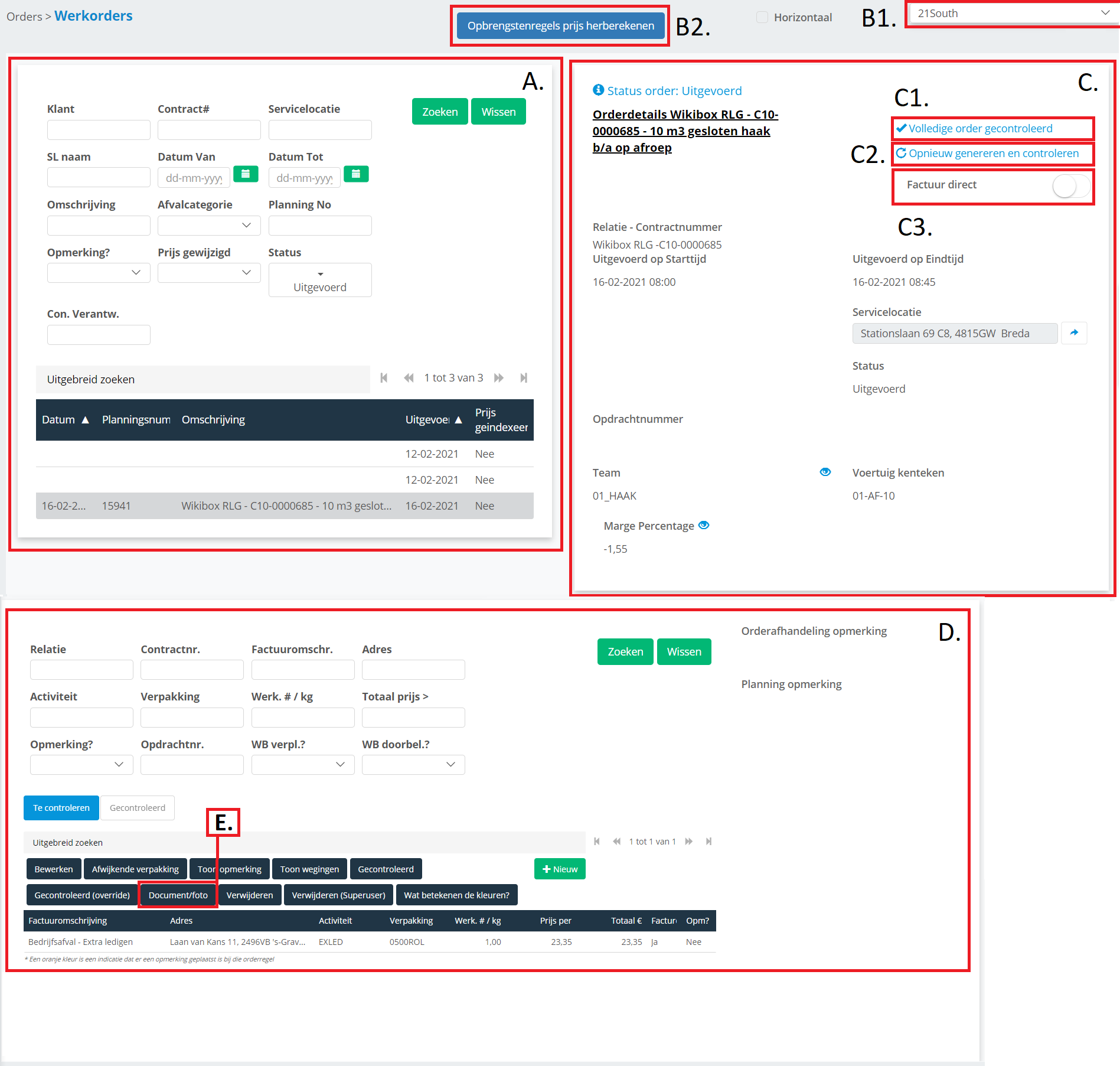Expand the WB doorbel.? dropdown
Image resolution: width=1120 pixels, height=1066 pixels.
tap(413, 765)
